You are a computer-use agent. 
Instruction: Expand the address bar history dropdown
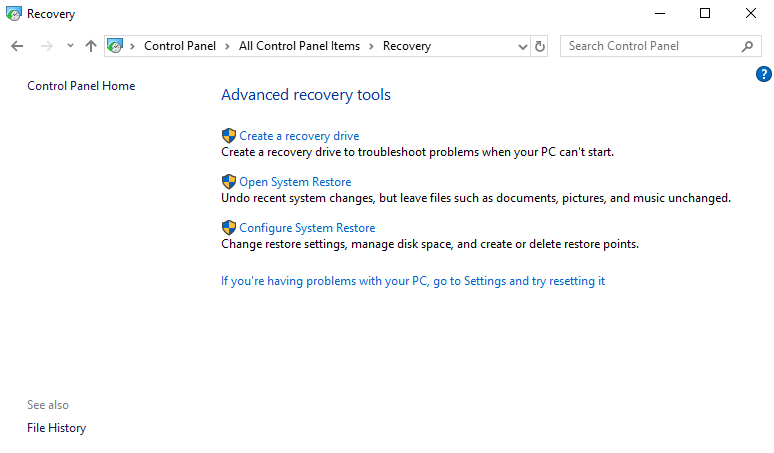(x=523, y=46)
